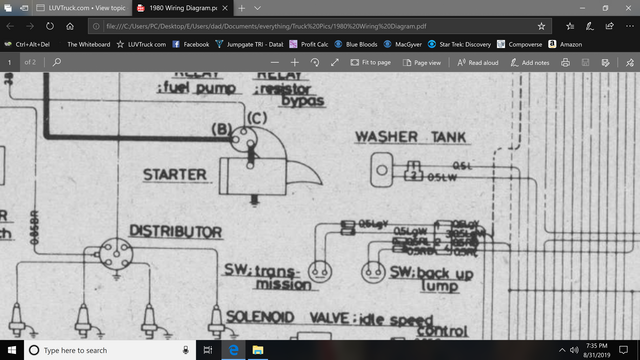Close the 1980 Wiring Diagram tab
Viewport: 640px width, 360px height.
225,8
